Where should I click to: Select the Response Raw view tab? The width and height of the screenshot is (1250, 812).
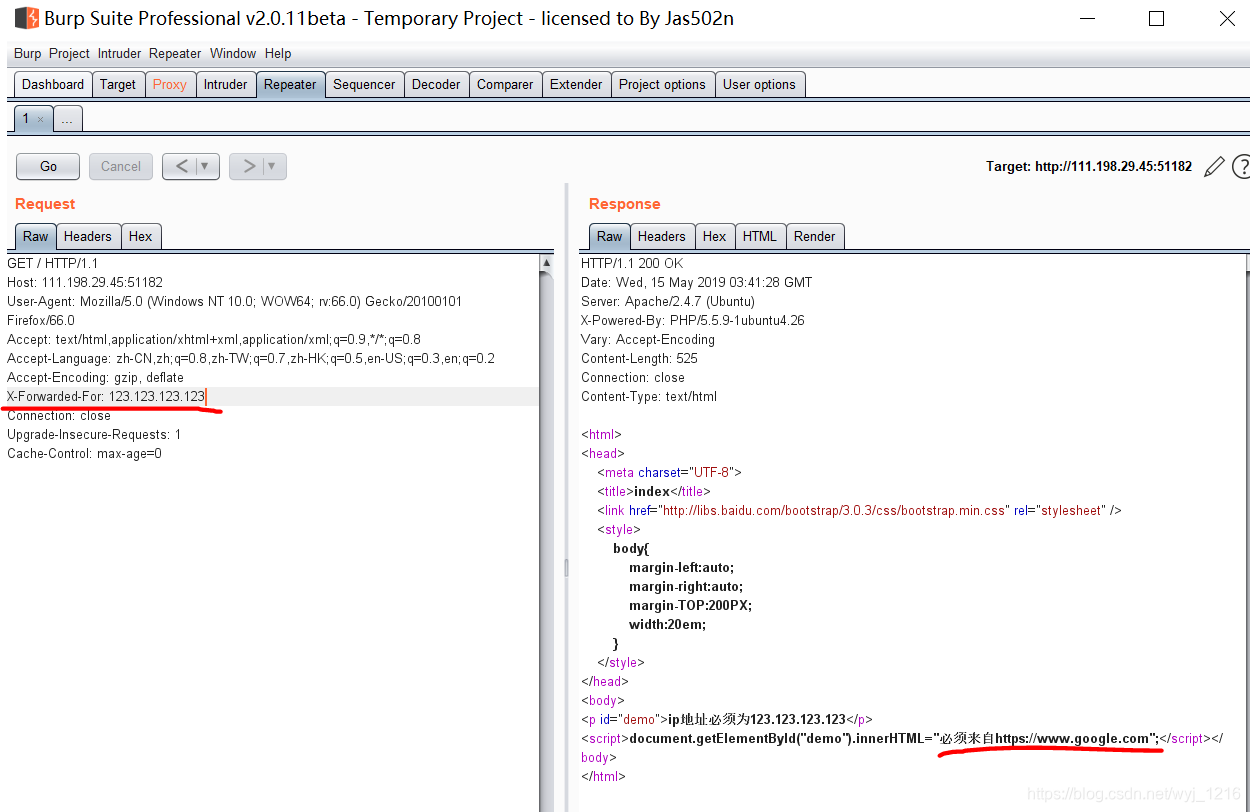pyautogui.click(x=610, y=237)
